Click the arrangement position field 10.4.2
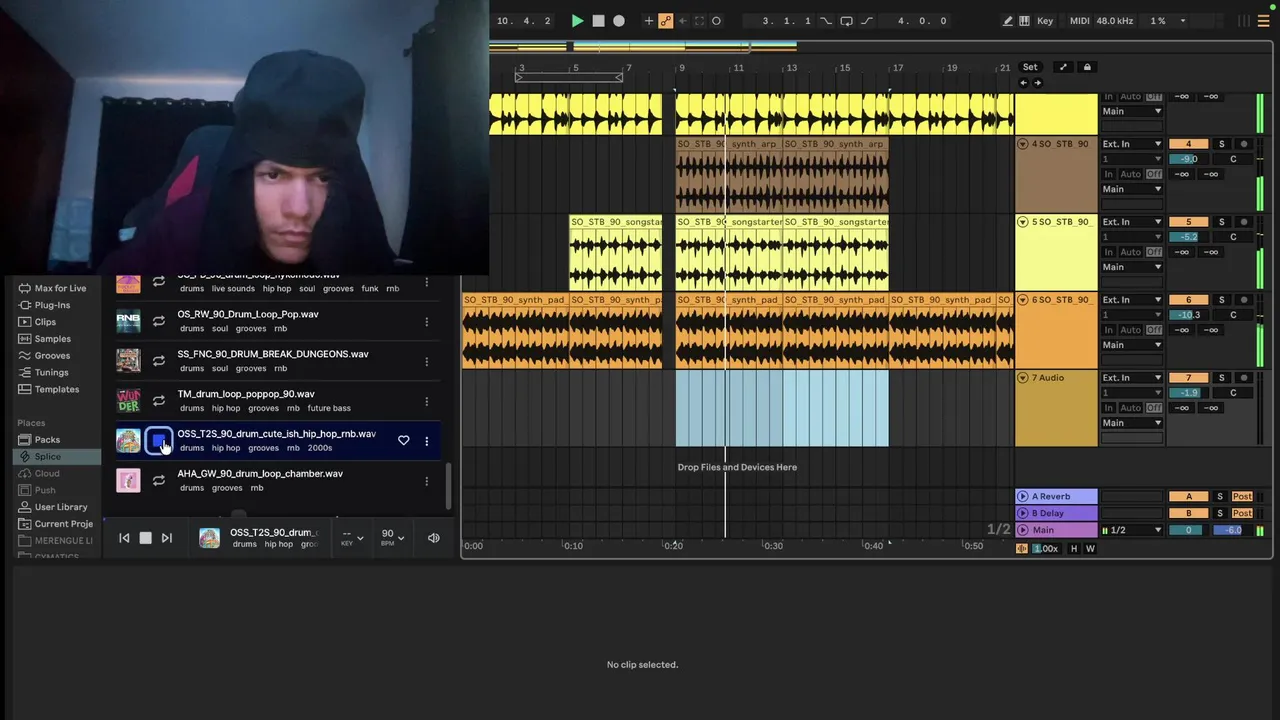Screen dimensions: 1280x720 click(x=524, y=21)
